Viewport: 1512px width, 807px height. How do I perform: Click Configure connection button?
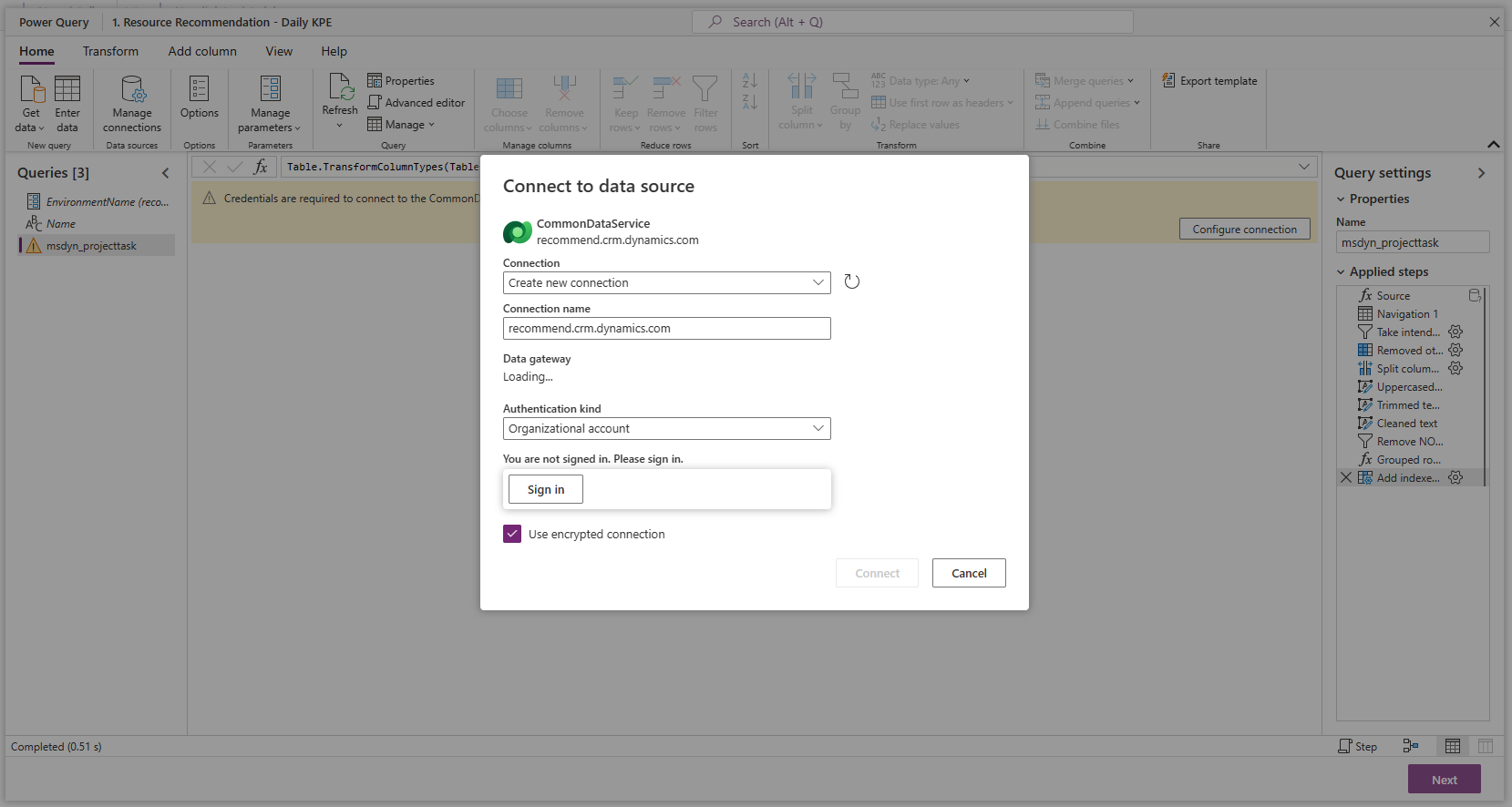(1244, 229)
